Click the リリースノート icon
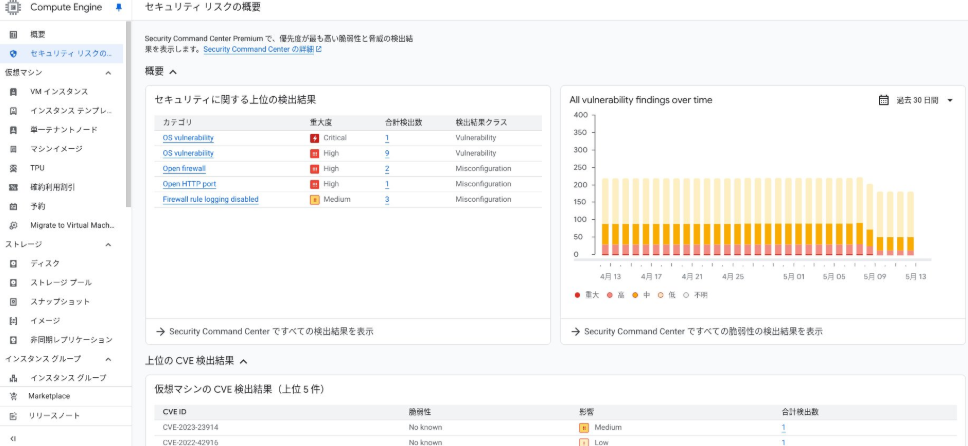 [14, 416]
